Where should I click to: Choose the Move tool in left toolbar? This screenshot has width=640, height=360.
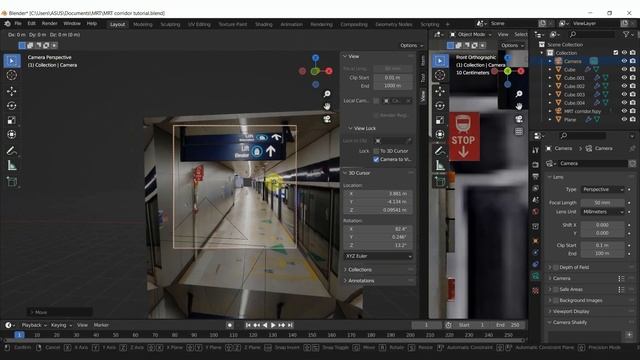click(12, 91)
